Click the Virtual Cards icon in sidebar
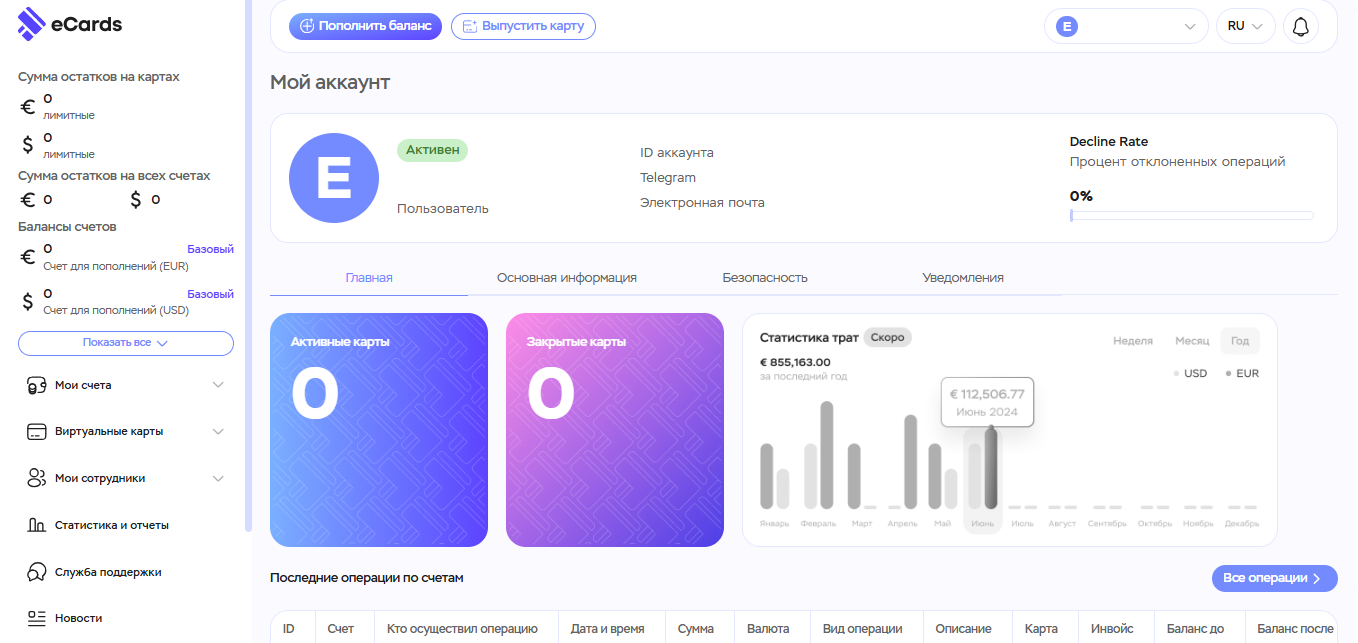This screenshot has width=1358, height=643. [x=37, y=432]
